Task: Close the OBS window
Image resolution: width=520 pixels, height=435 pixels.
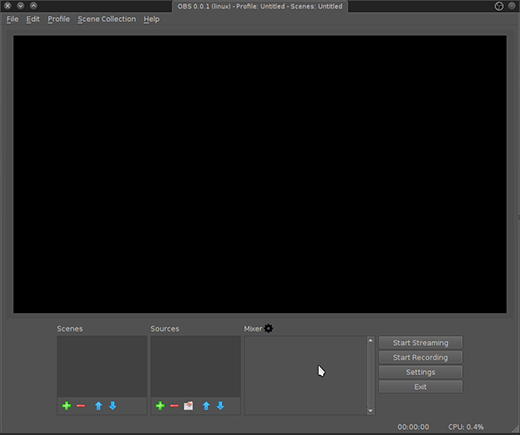Action: point(8,6)
